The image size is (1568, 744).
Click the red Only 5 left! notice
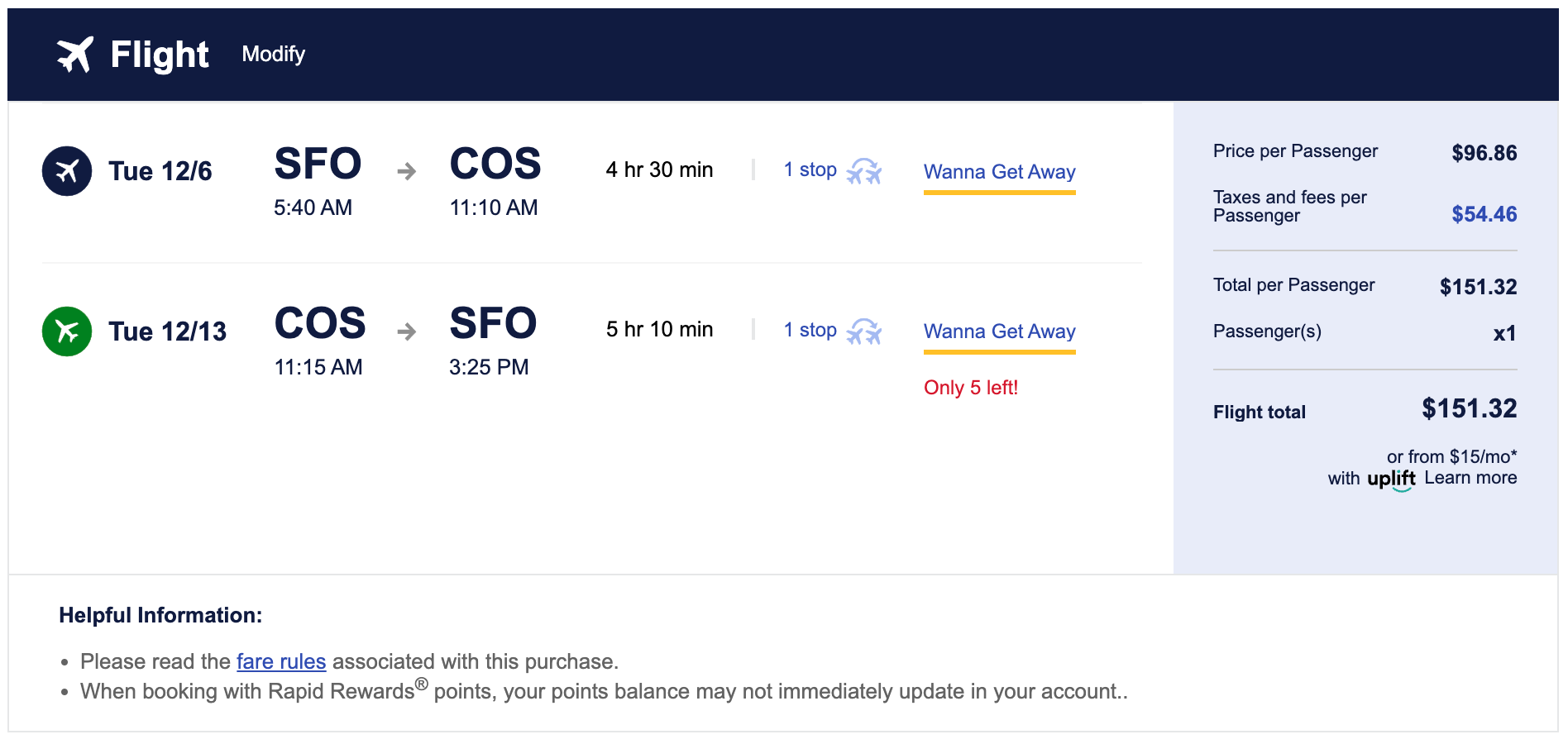[x=970, y=388]
